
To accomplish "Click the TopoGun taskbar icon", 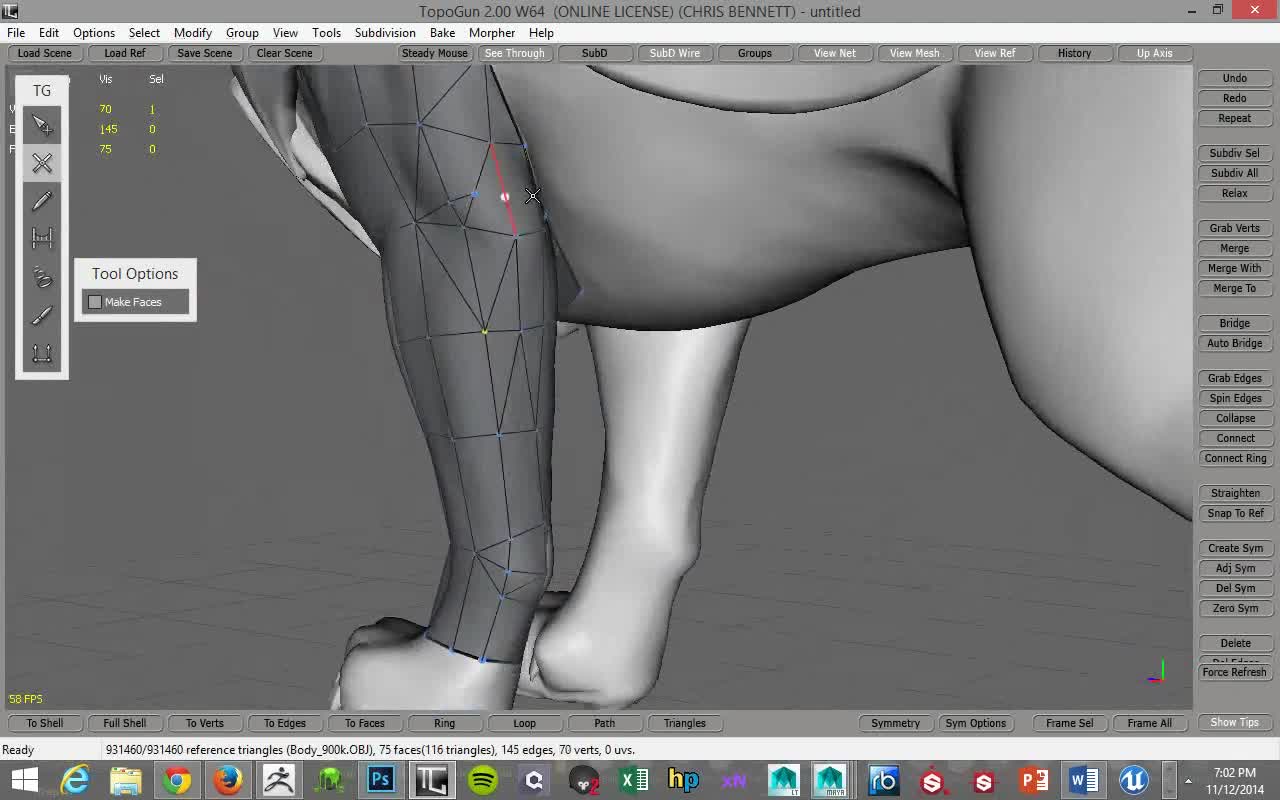I will 431,780.
